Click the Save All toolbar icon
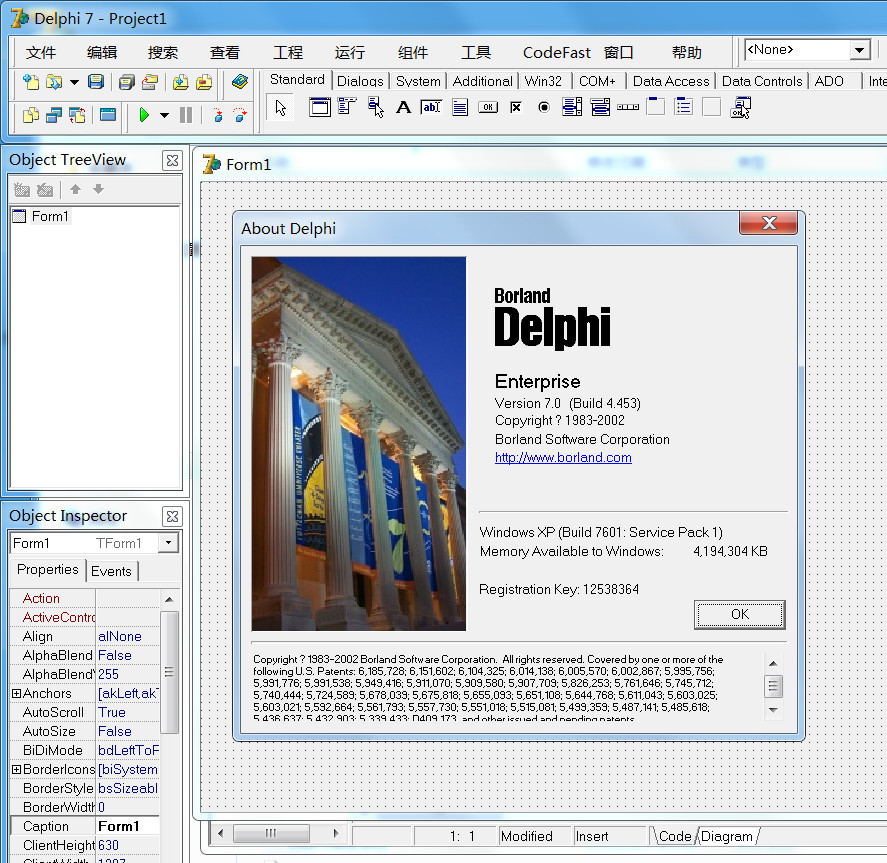The image size is (887, 863). pos(126,83)
